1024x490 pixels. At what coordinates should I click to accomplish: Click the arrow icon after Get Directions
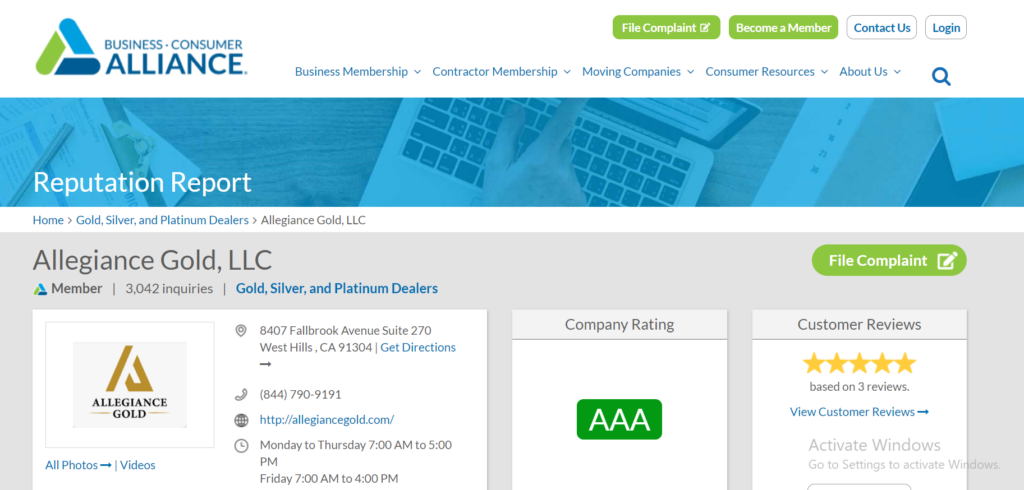point(265,365)
